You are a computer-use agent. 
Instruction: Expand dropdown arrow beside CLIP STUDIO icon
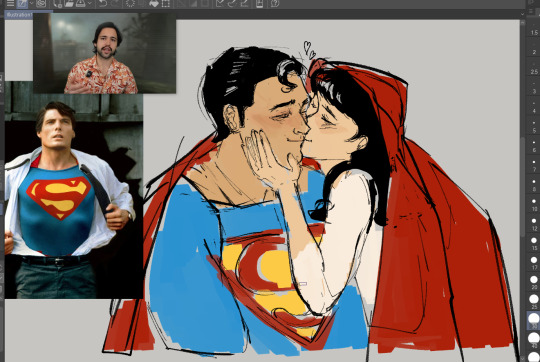coord(31,3)
